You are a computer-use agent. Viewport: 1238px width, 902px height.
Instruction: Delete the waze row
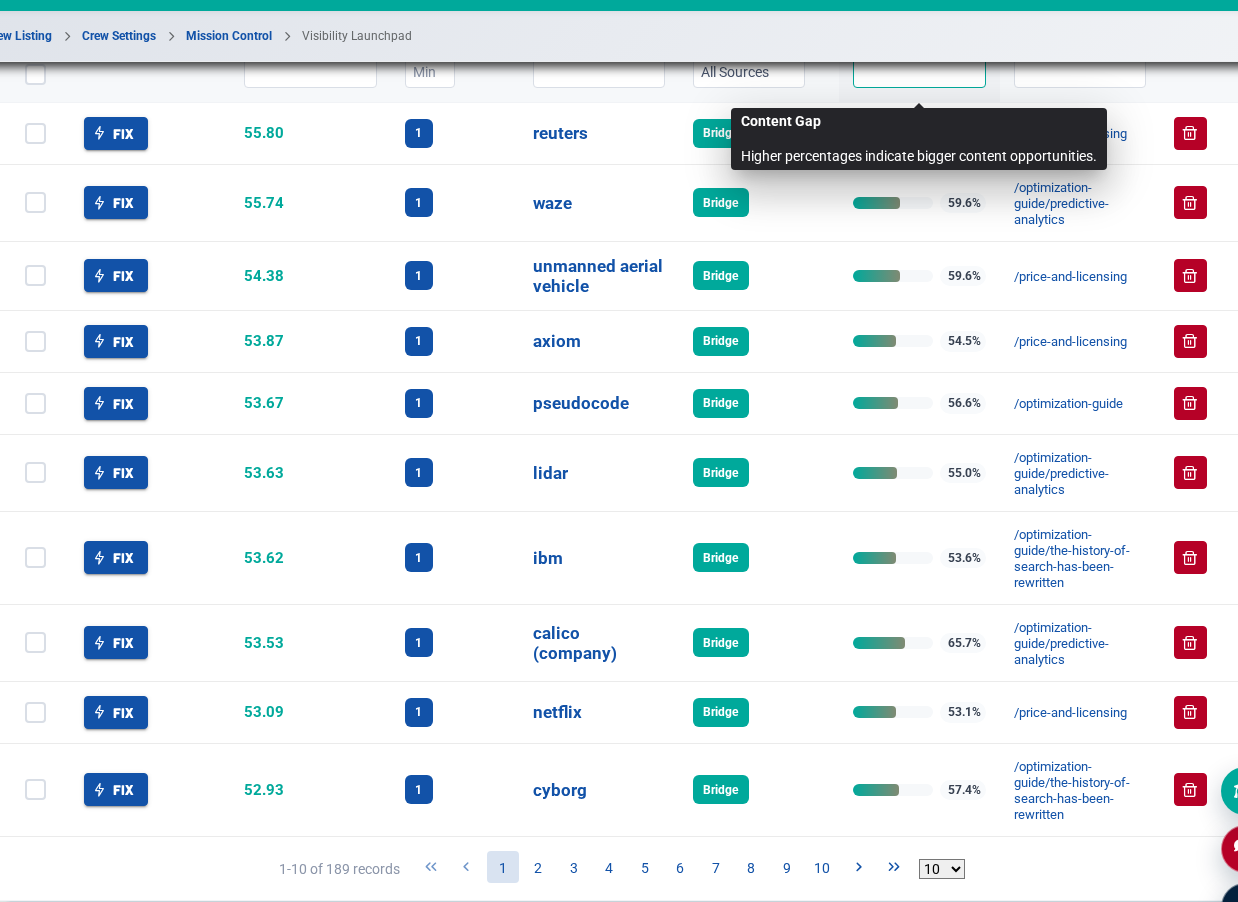coord(1190,203)
